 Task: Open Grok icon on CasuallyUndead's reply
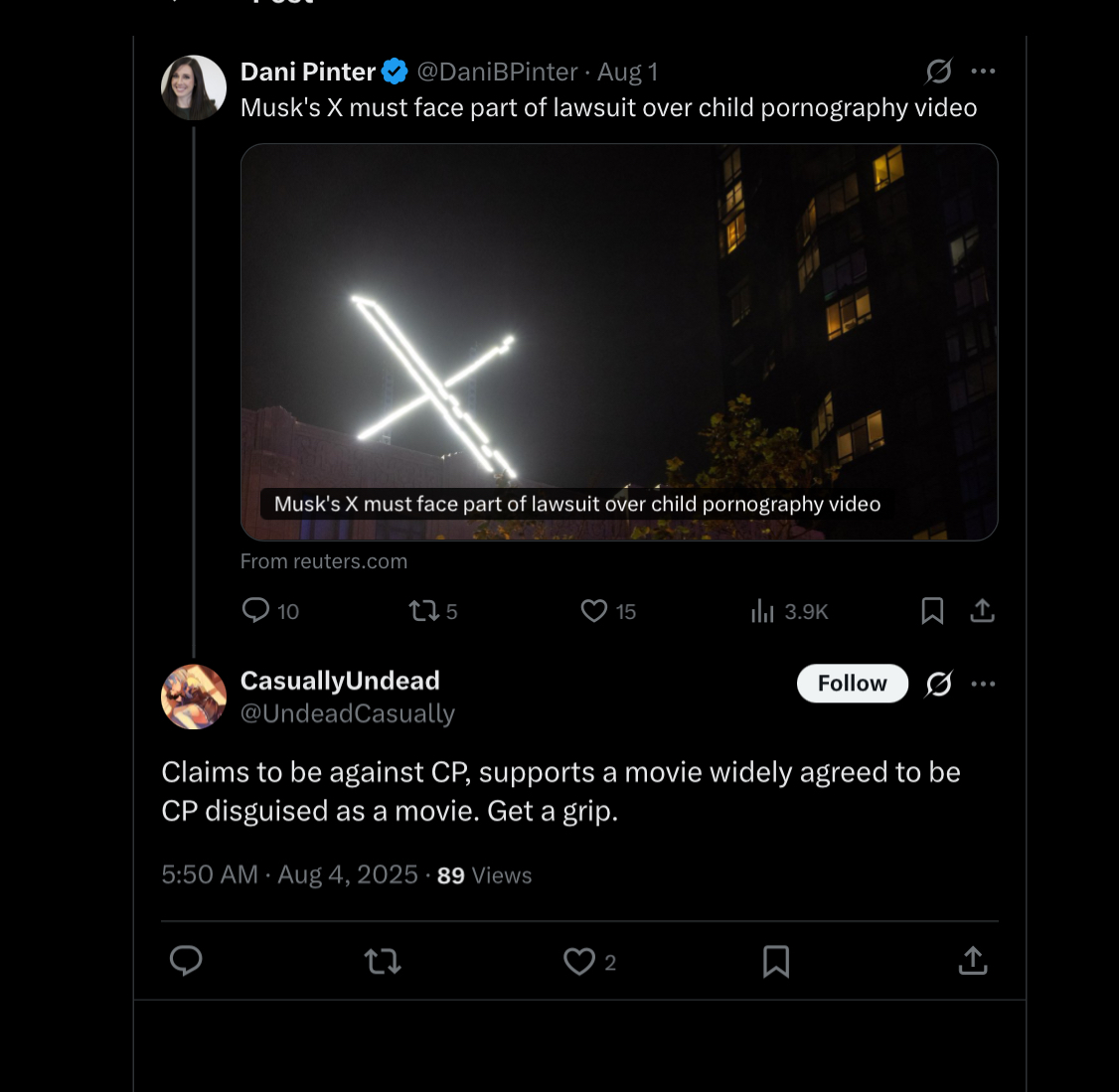point(938,684)
